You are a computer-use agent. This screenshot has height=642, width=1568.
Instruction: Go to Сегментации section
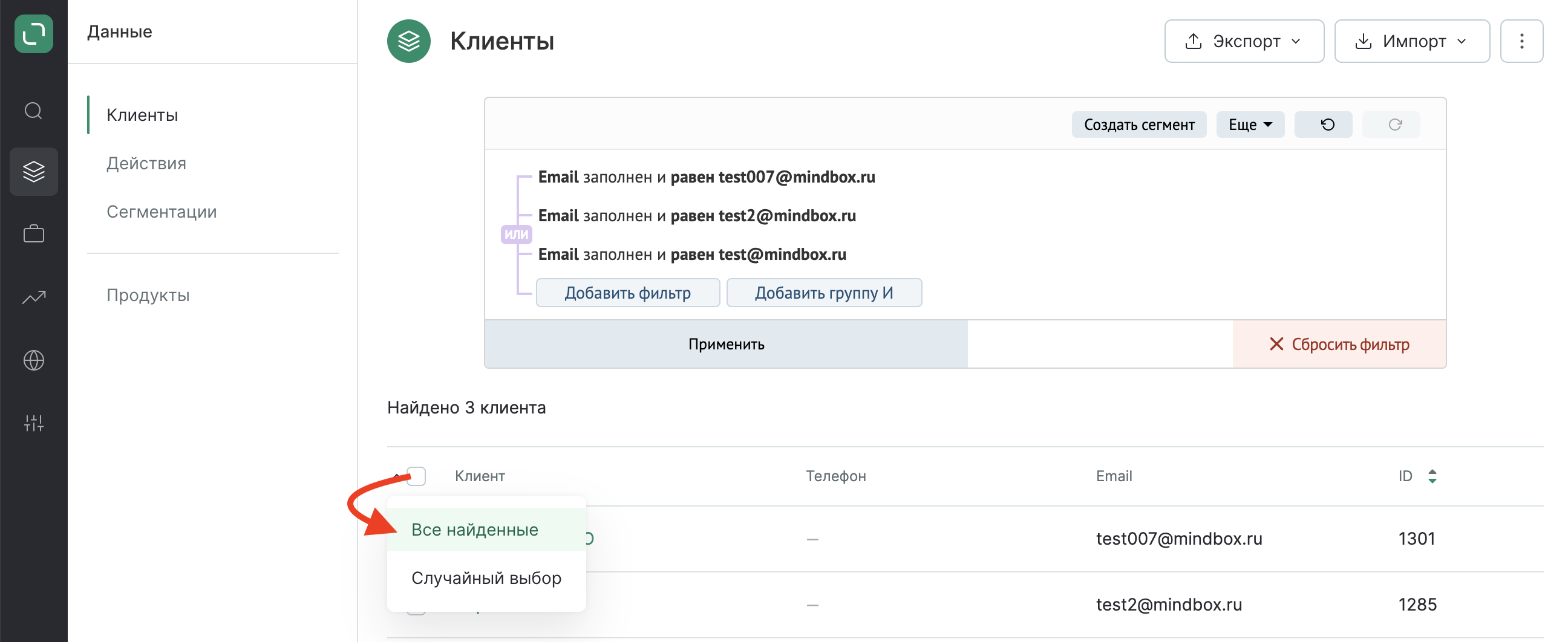[162, 212]
